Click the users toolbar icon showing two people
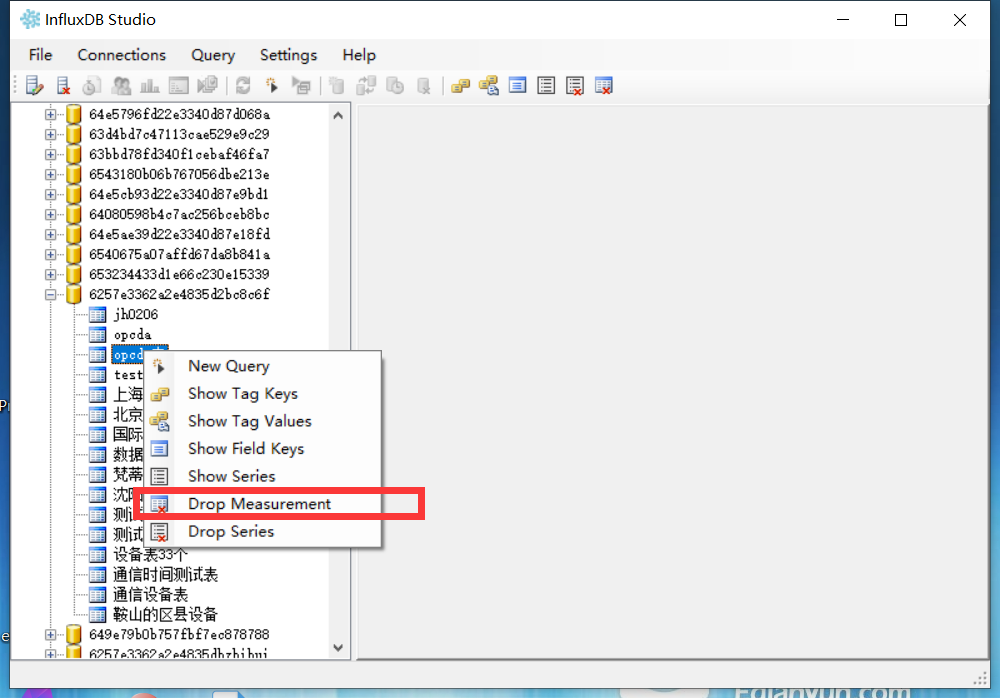Viewport: 1000px width, 698px height. click(x=121, y=85)
